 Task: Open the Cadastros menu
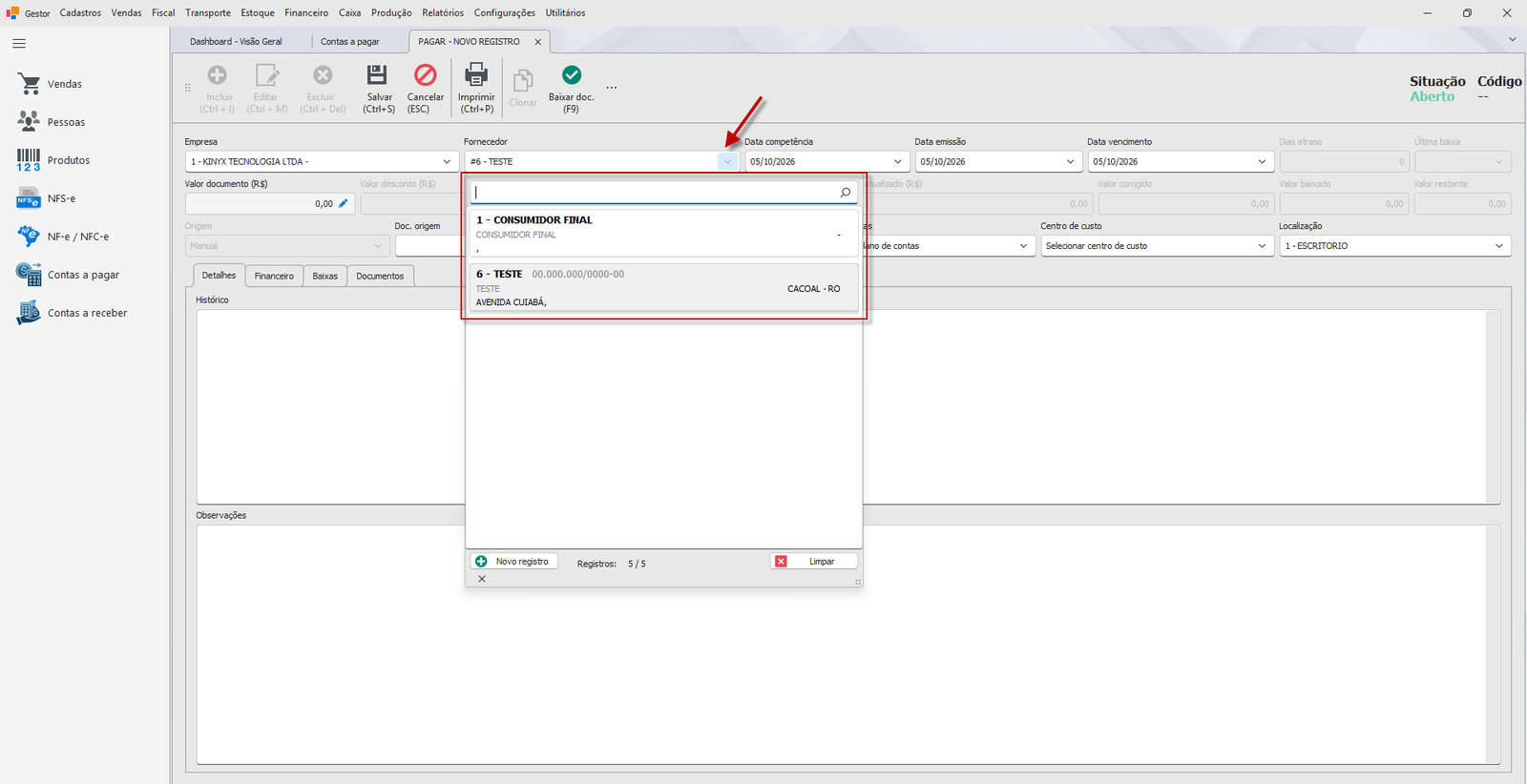80,12
